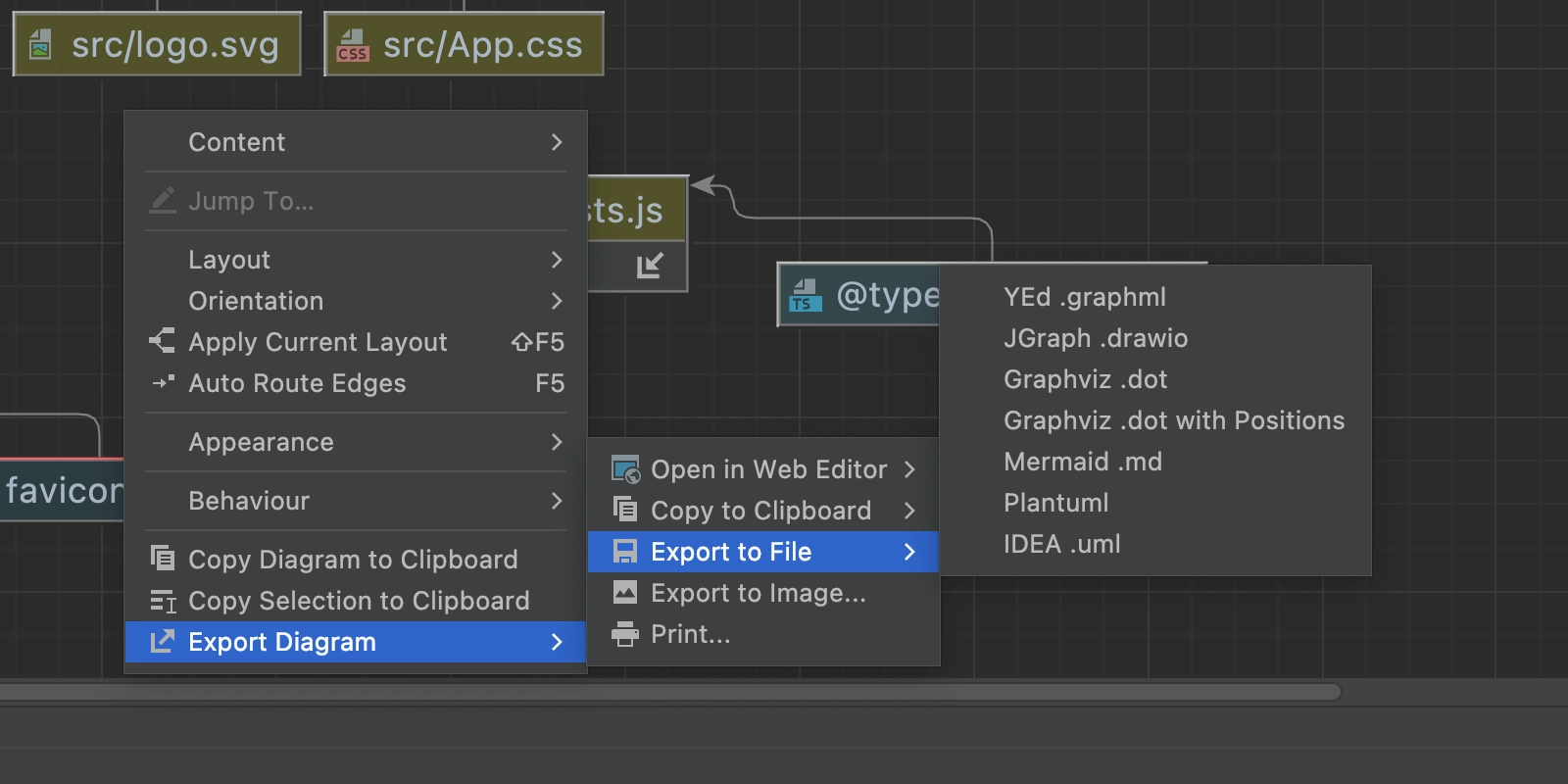
Task: Click the Copy Selection to Clipboard icon
Action: (x=163, y=600)
